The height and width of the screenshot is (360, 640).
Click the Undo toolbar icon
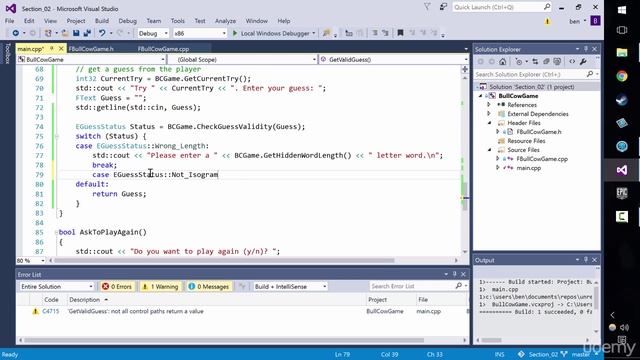pyautogui.click(x=102, y=33)
